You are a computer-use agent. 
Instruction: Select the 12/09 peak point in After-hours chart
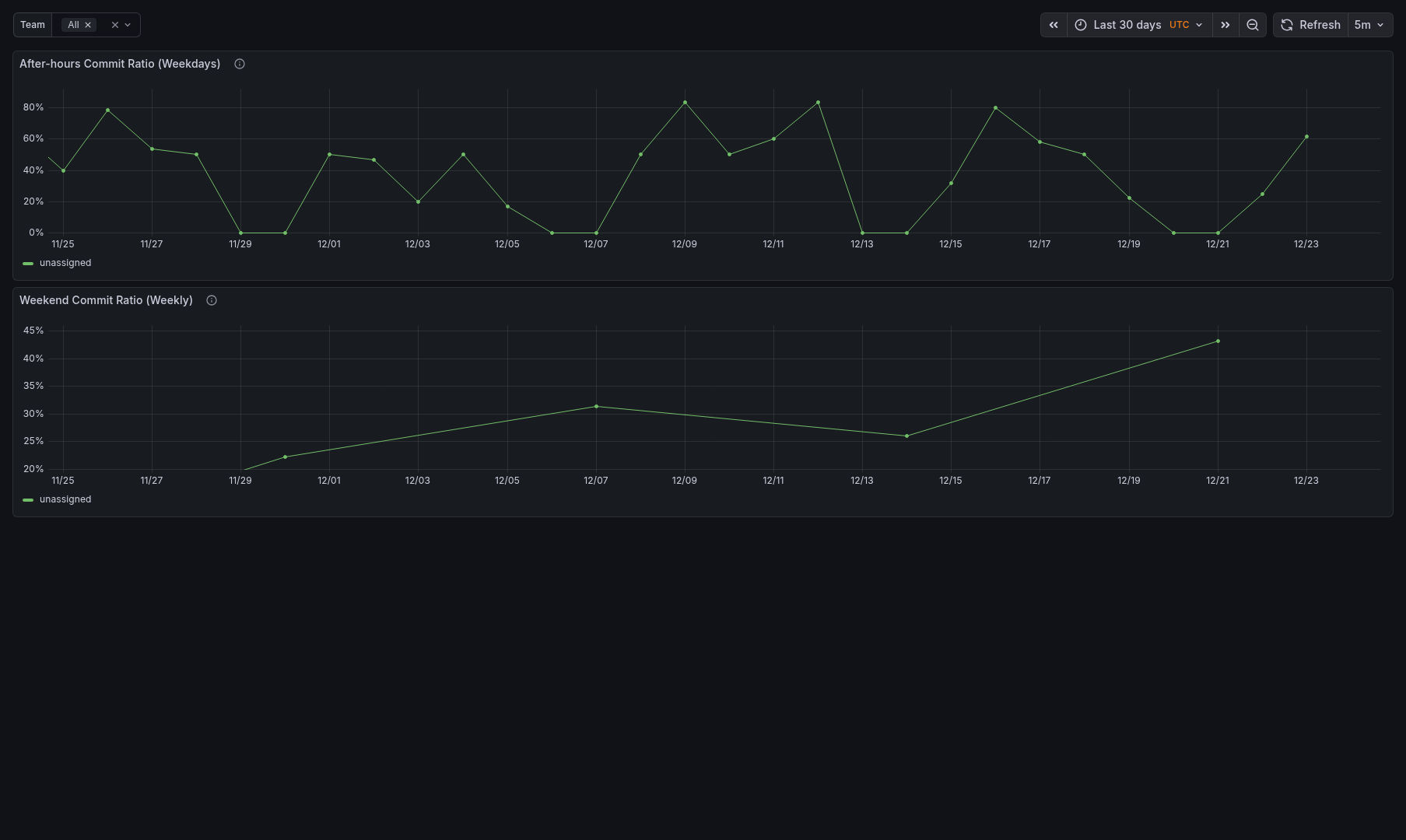click(685, 102)
